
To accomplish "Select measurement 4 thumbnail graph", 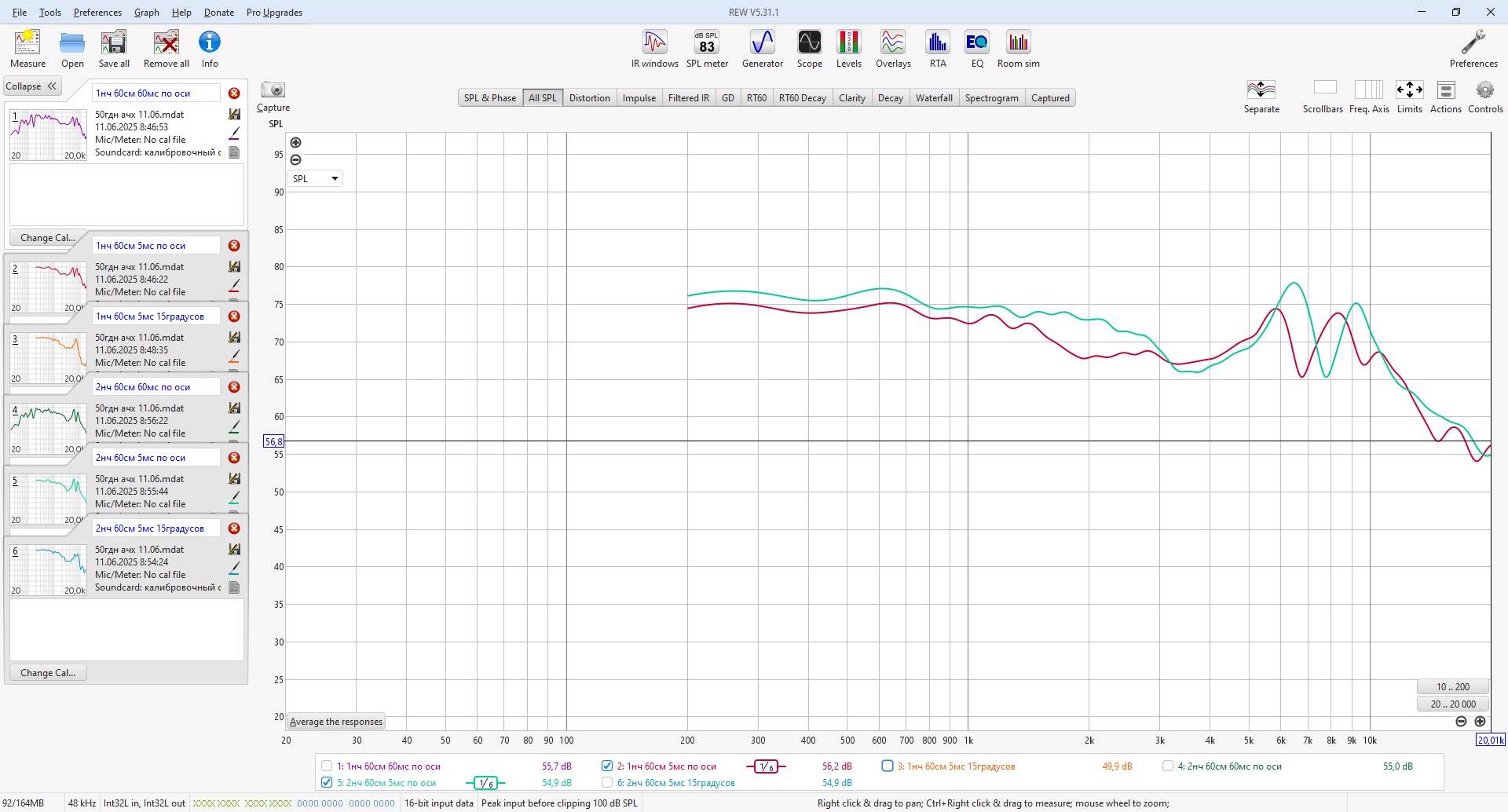I will pyautogui.click(x=48, y=429).
